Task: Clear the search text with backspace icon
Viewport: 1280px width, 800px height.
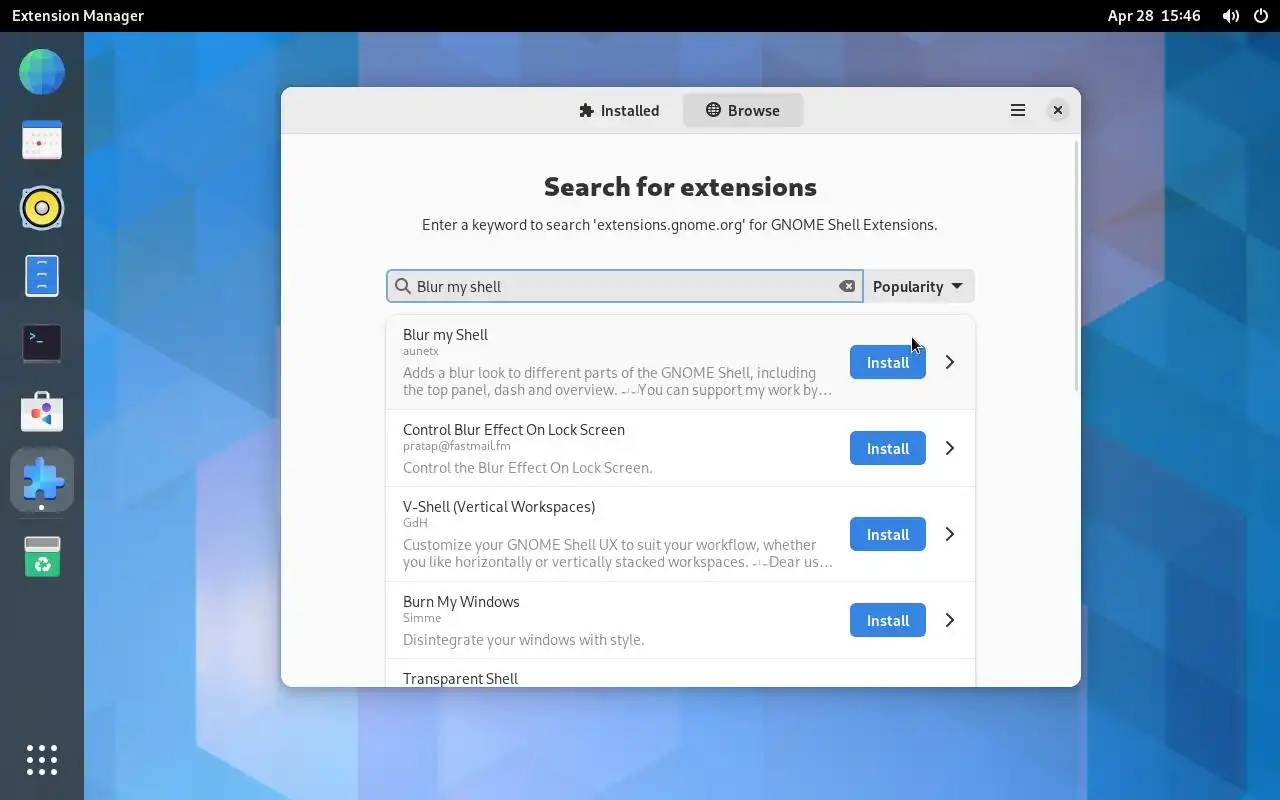Action: coord(847,286)
